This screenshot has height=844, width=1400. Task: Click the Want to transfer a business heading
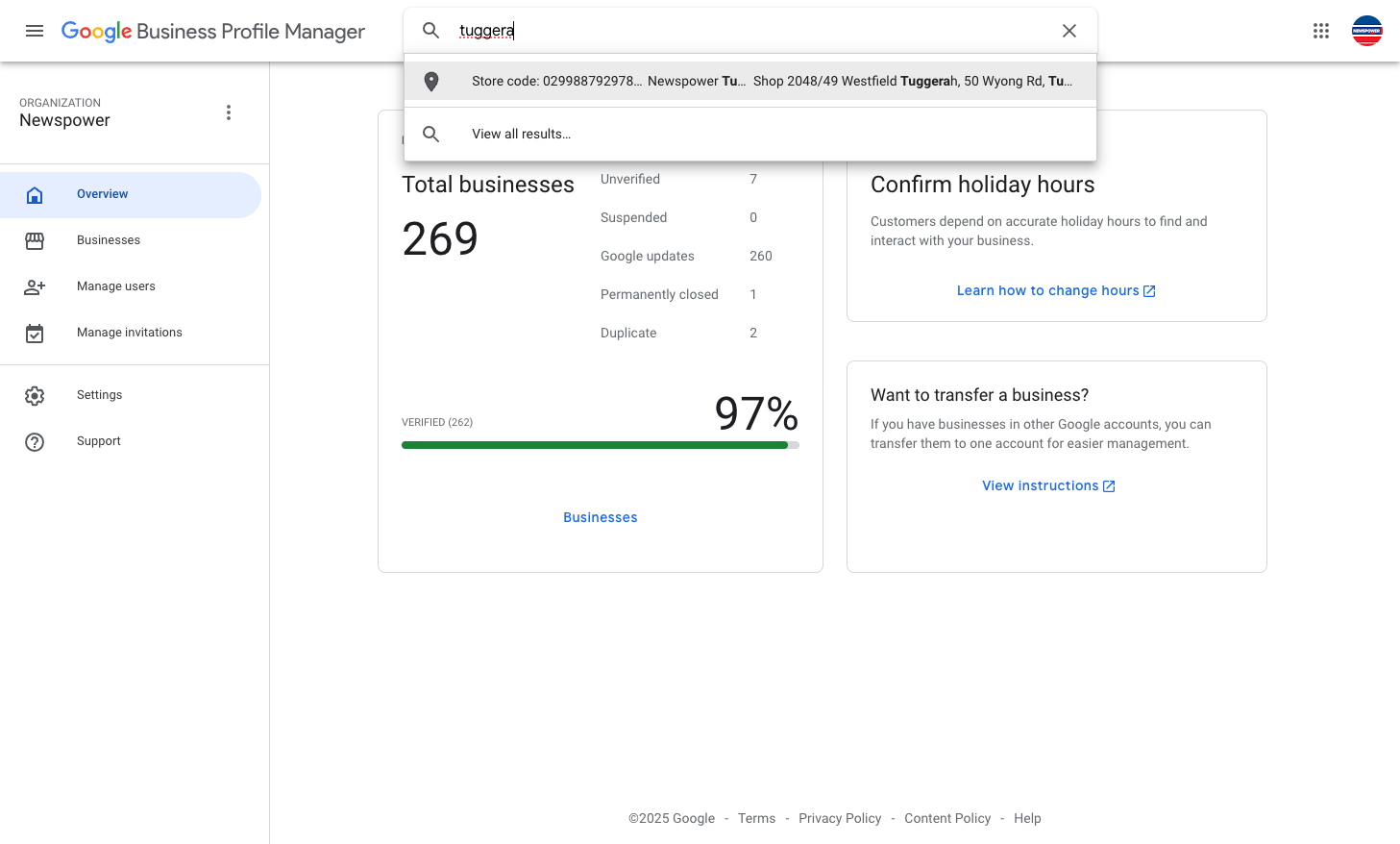click(x=980, y=395)
